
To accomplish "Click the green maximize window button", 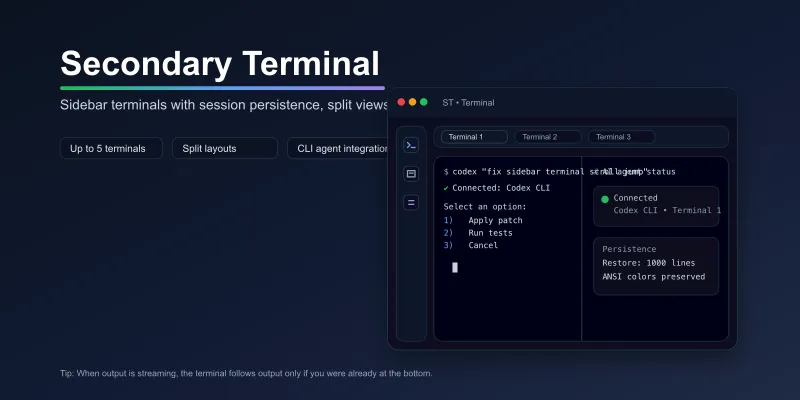I will [x=423, y=102].
